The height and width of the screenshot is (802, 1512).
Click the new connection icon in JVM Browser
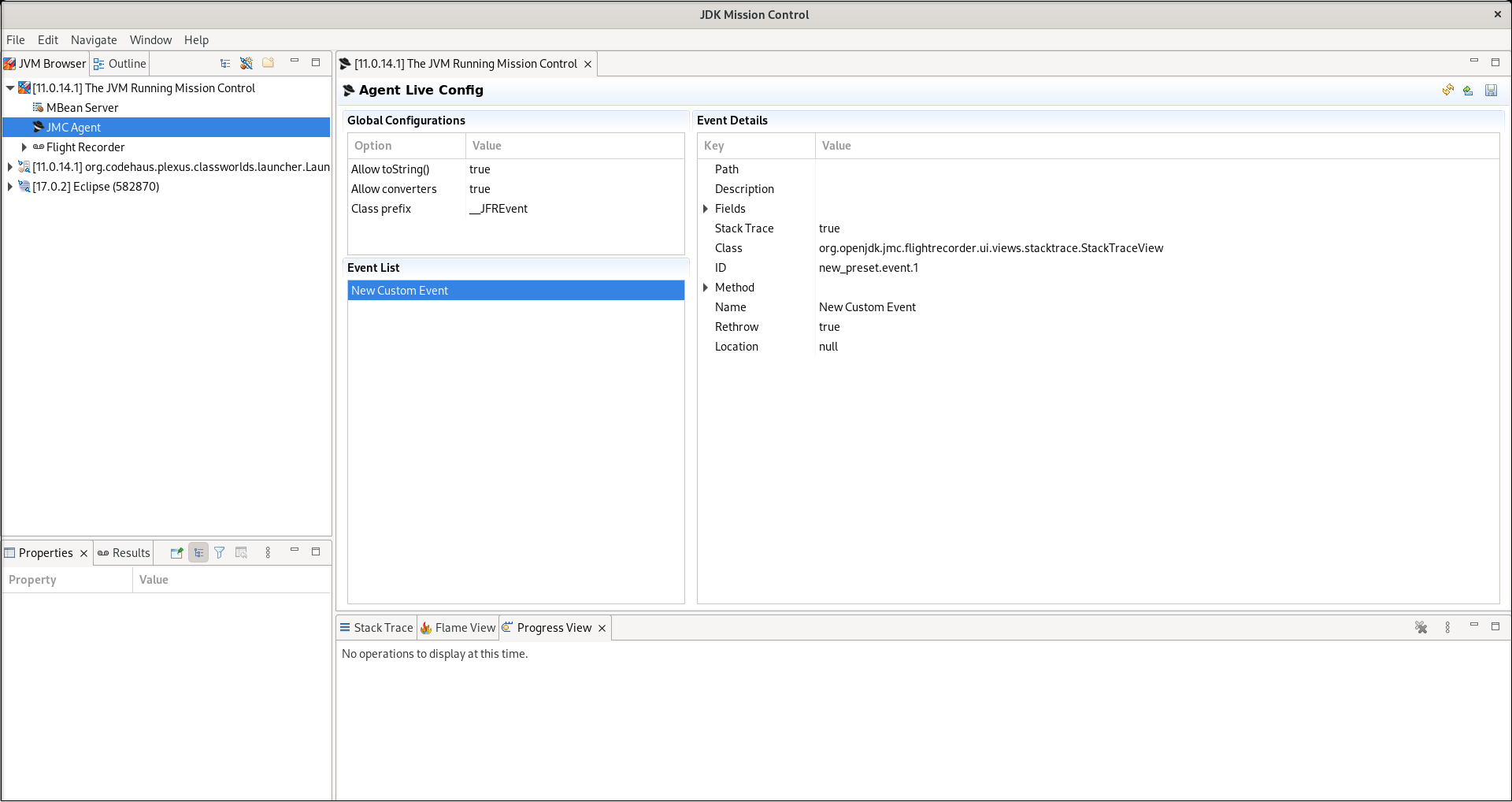246,64
